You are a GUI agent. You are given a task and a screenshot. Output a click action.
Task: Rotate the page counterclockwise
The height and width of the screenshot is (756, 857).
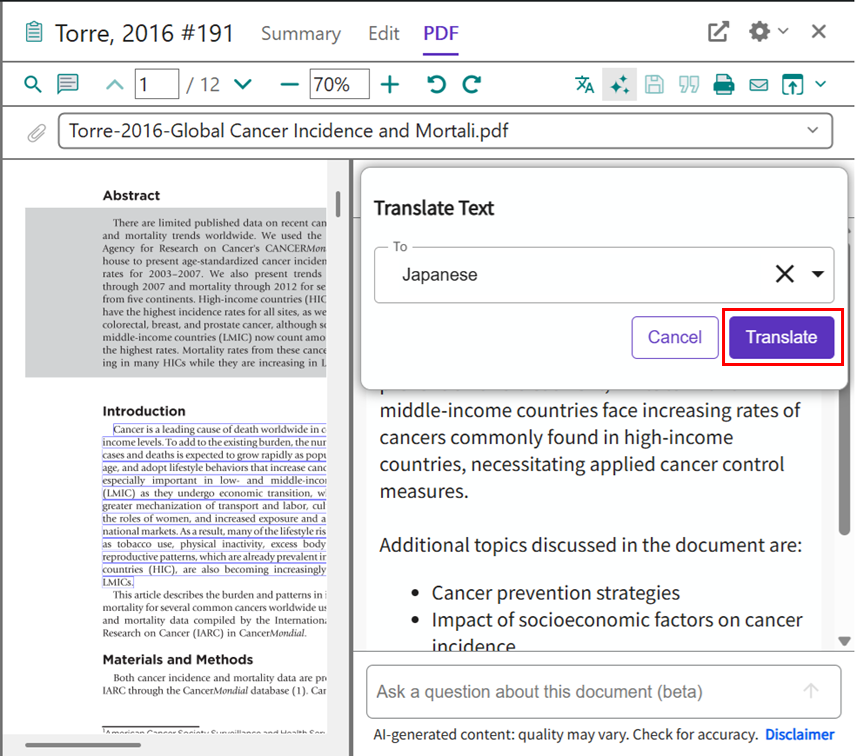436,84
